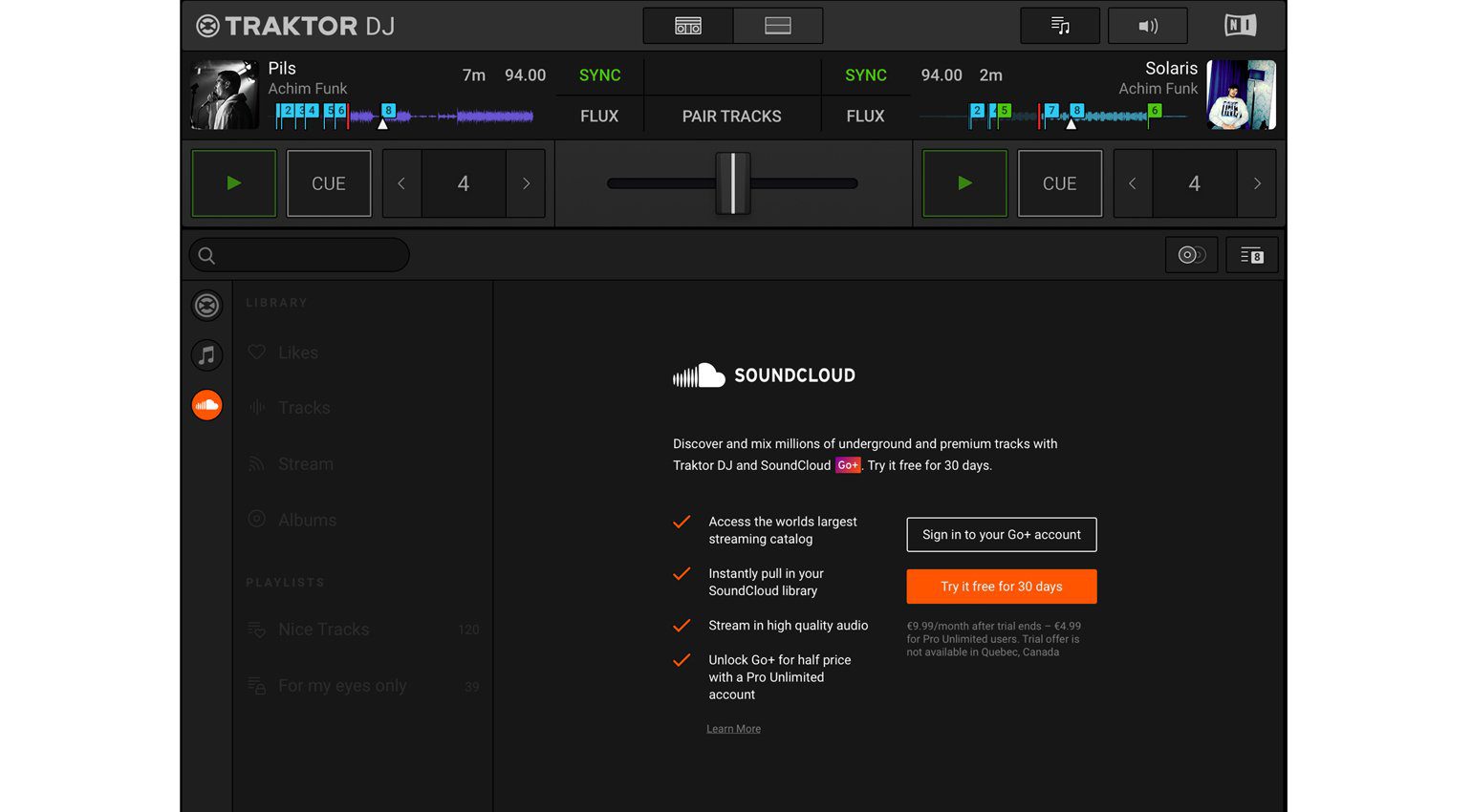Click the SoundCloud logo in promo panel
The width and height of the screenshot is (1472, 812).
click(764, 375)
